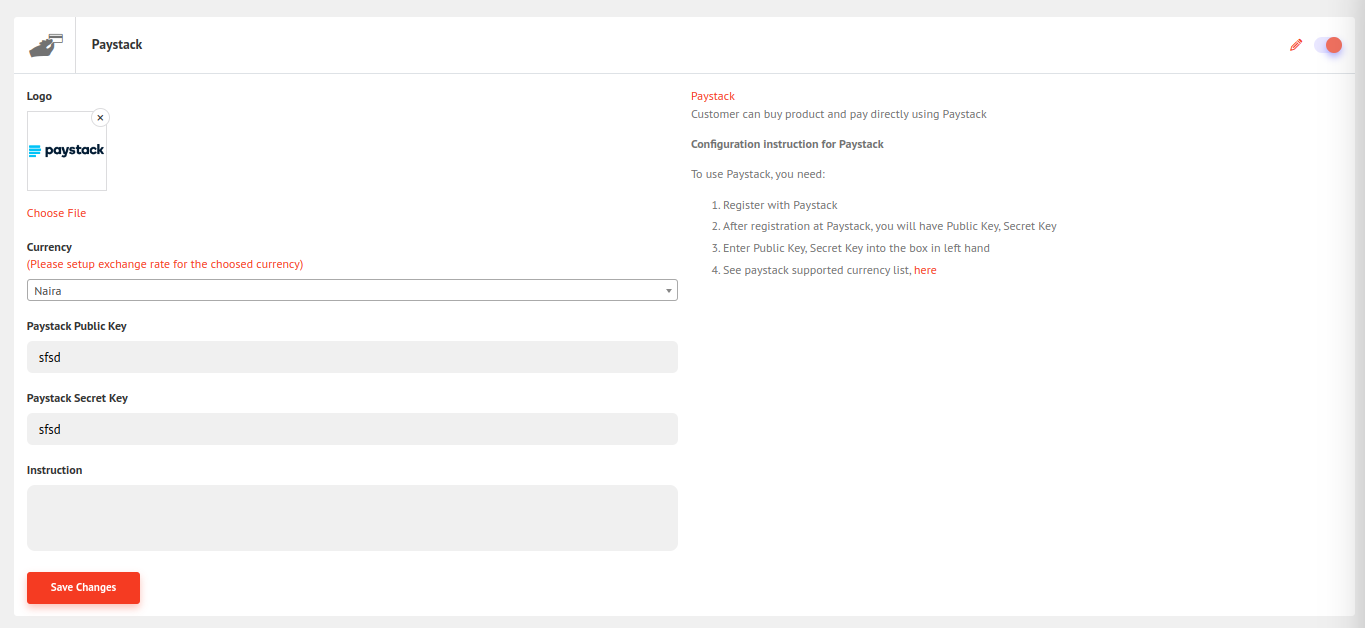Click the 'Register with Paystack' list item
1365x628 pixels.
(x=780, y=205)
